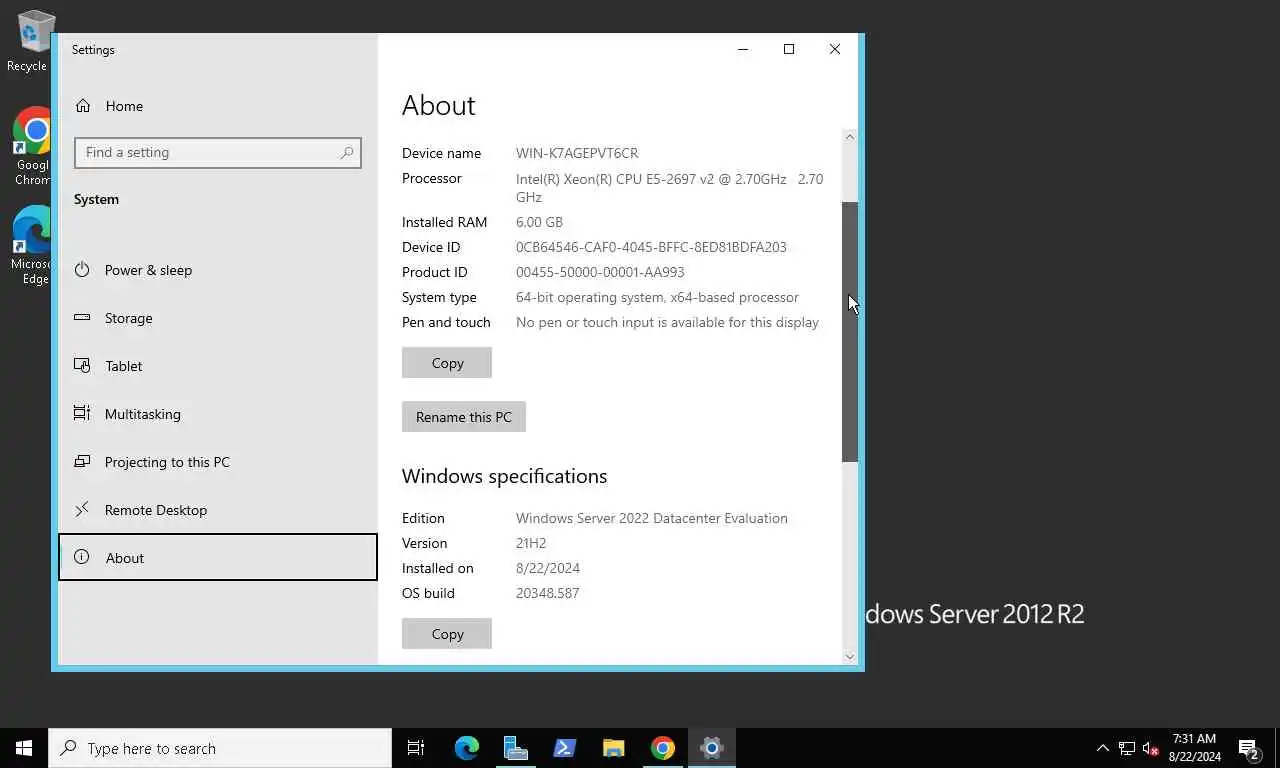Click the Projecting to this PC icon
The height and width of the screenshot is (768, 1280).
point(82,462)
